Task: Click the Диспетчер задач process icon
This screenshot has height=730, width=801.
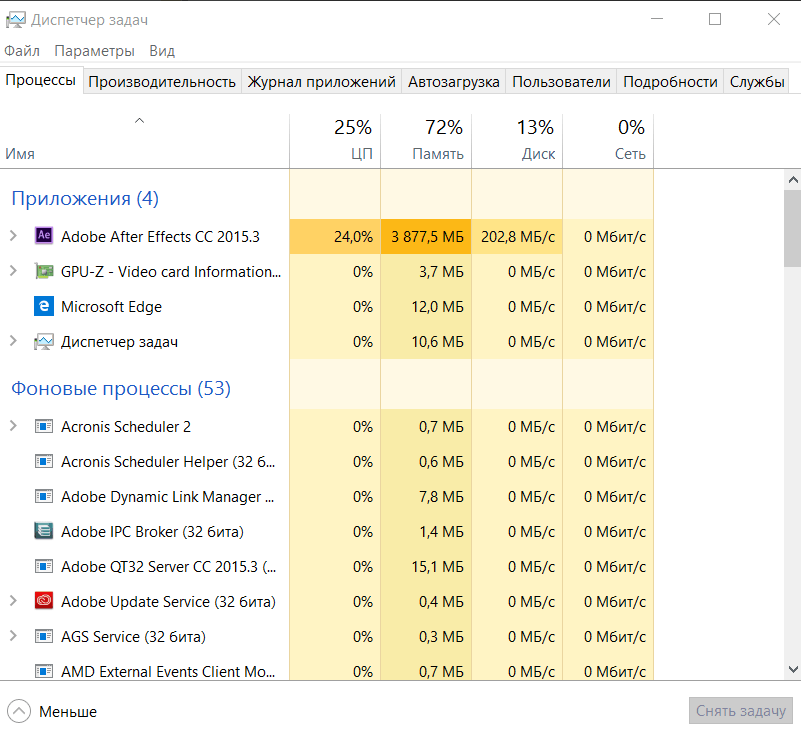Action: pos(43,342)
